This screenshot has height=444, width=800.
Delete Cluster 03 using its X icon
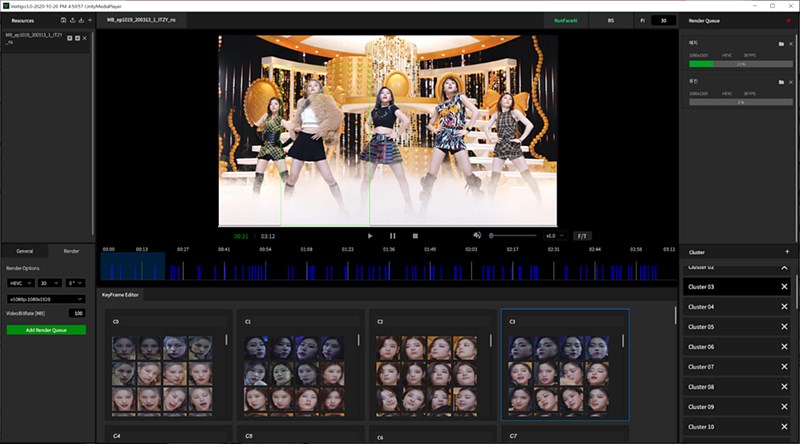(x=784, y=287)
